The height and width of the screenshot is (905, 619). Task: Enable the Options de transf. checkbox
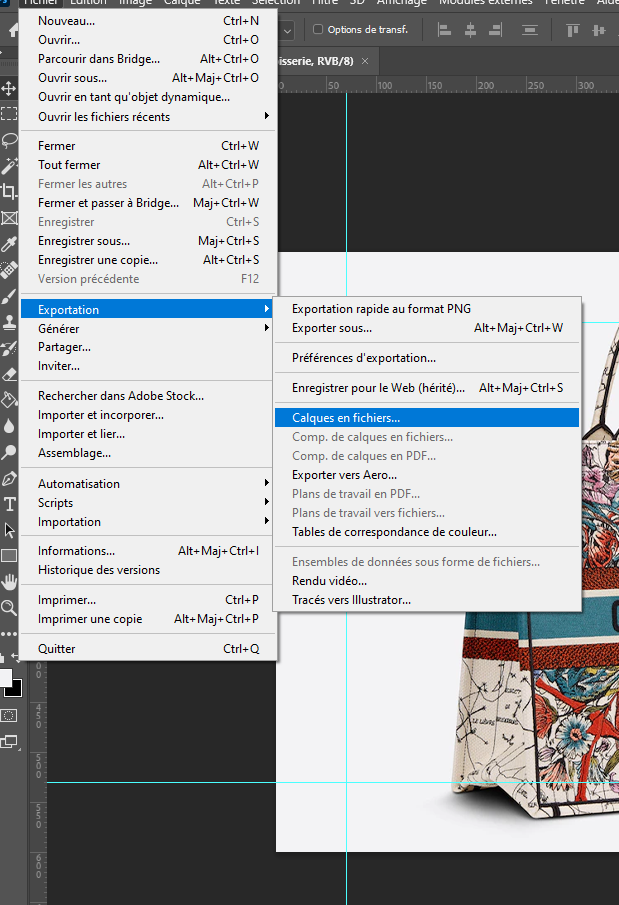pos(319,29)
